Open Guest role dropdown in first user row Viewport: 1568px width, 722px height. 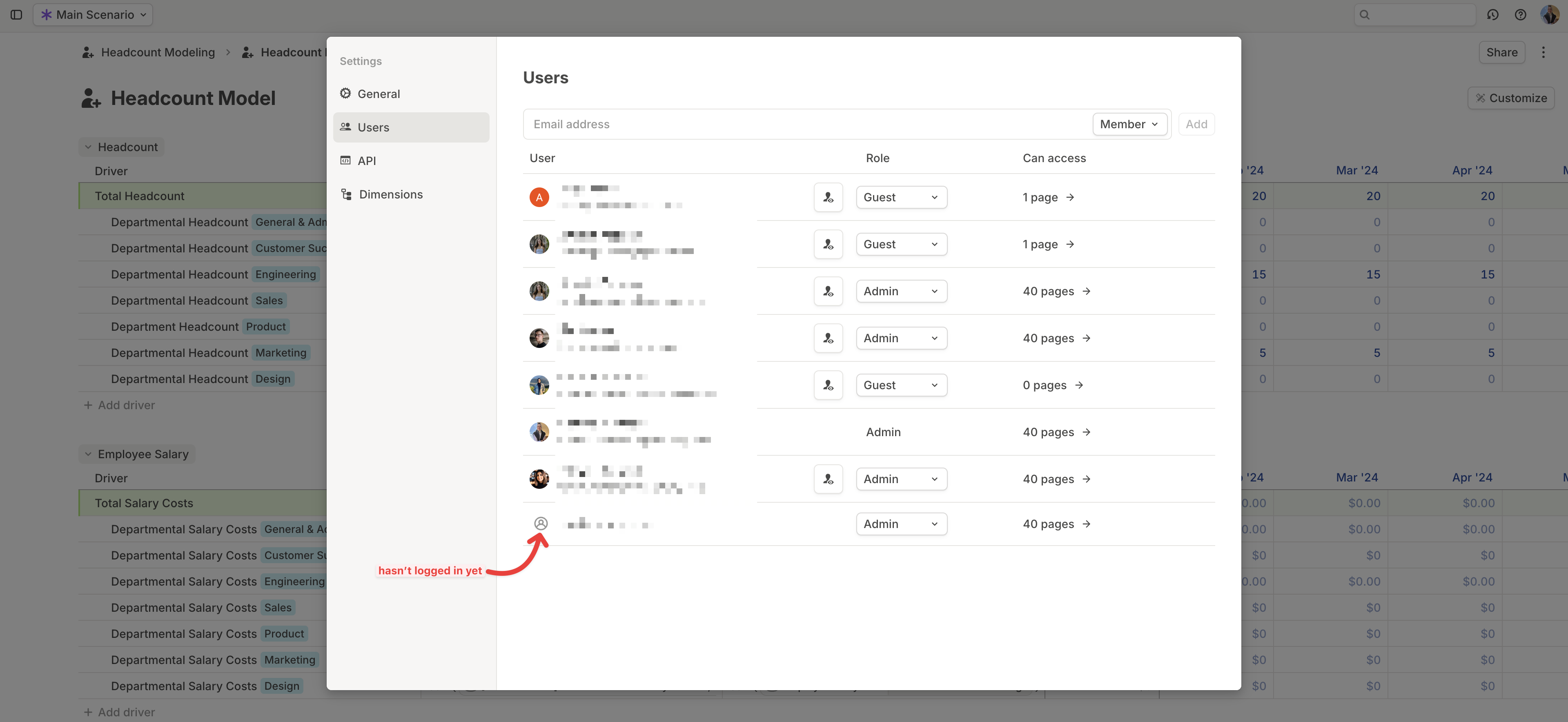point(901,197)
